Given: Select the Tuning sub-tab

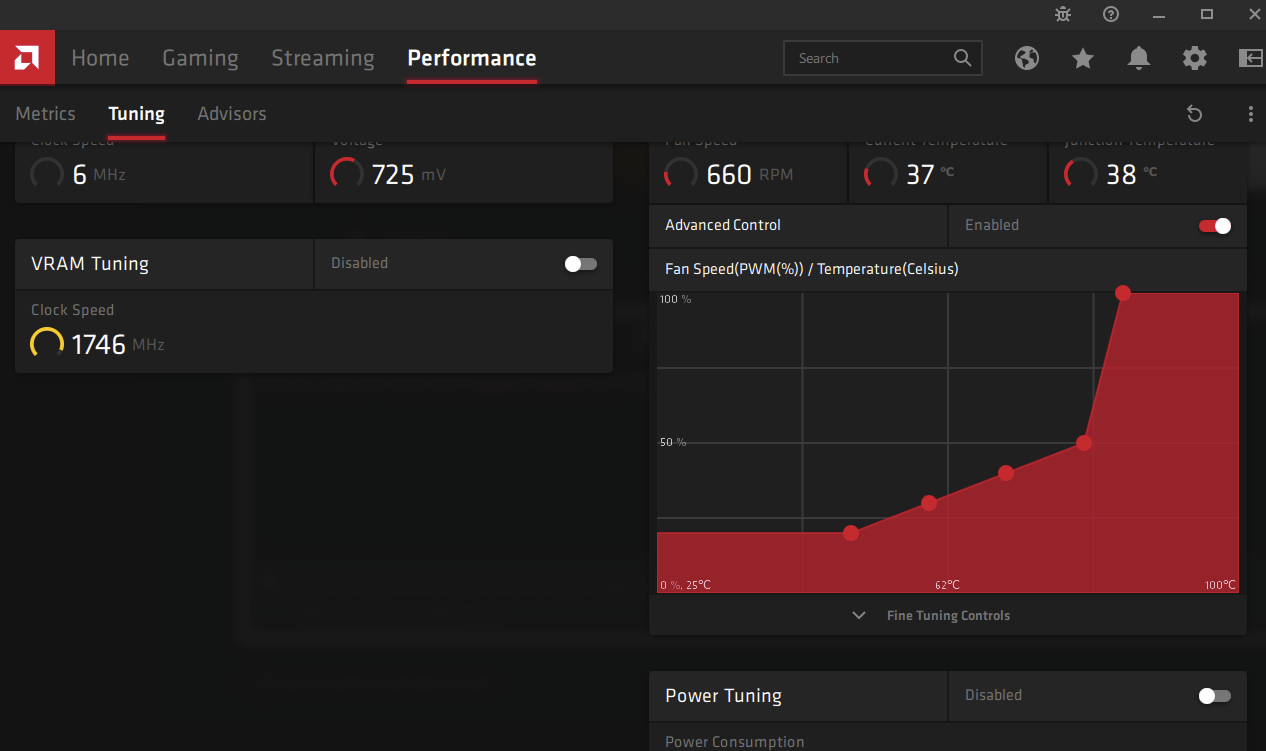Looking at the screenshot, I should click(137, 114).
